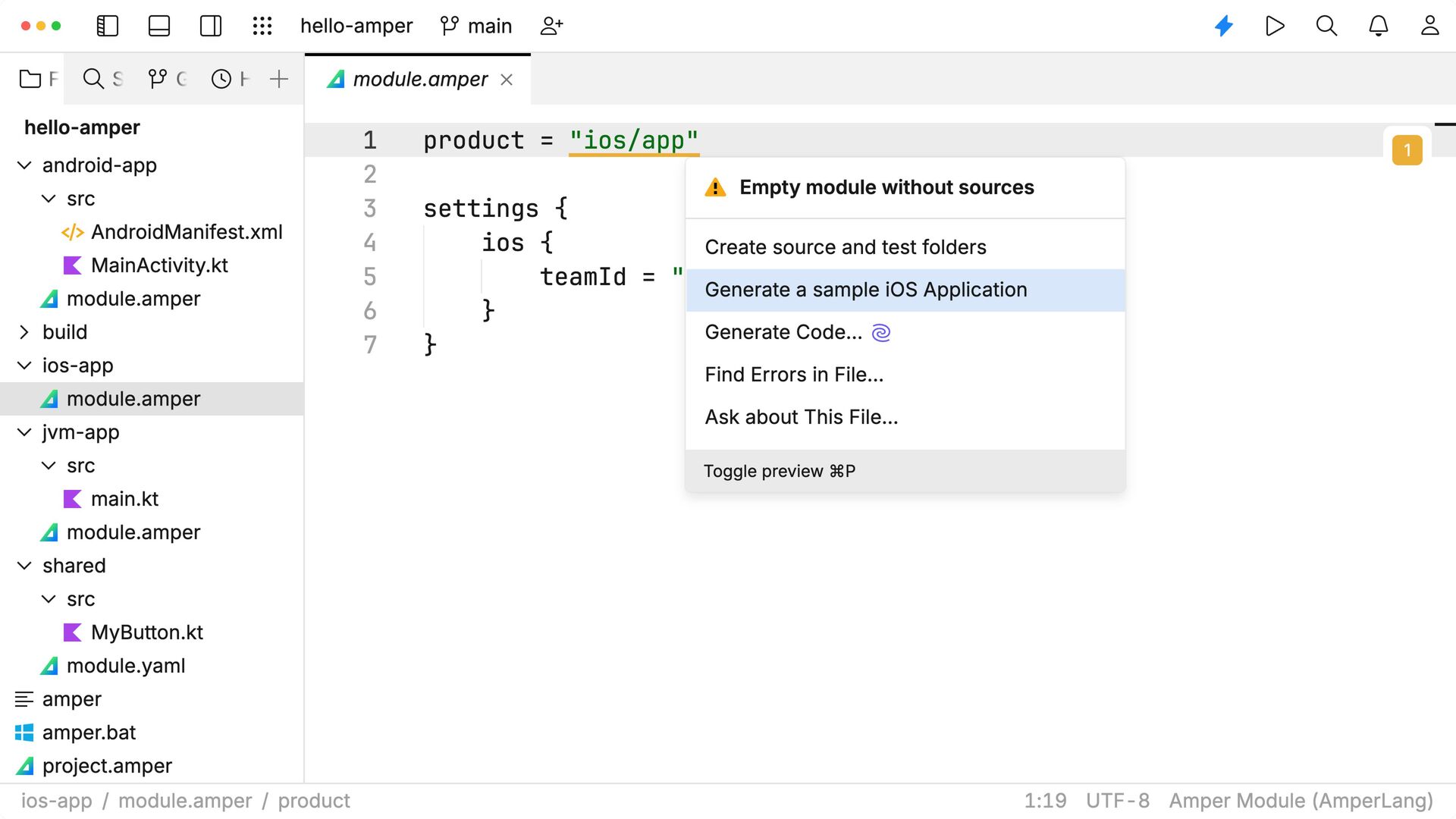Click the ios-app breadcrumb

tap(57, 801)
